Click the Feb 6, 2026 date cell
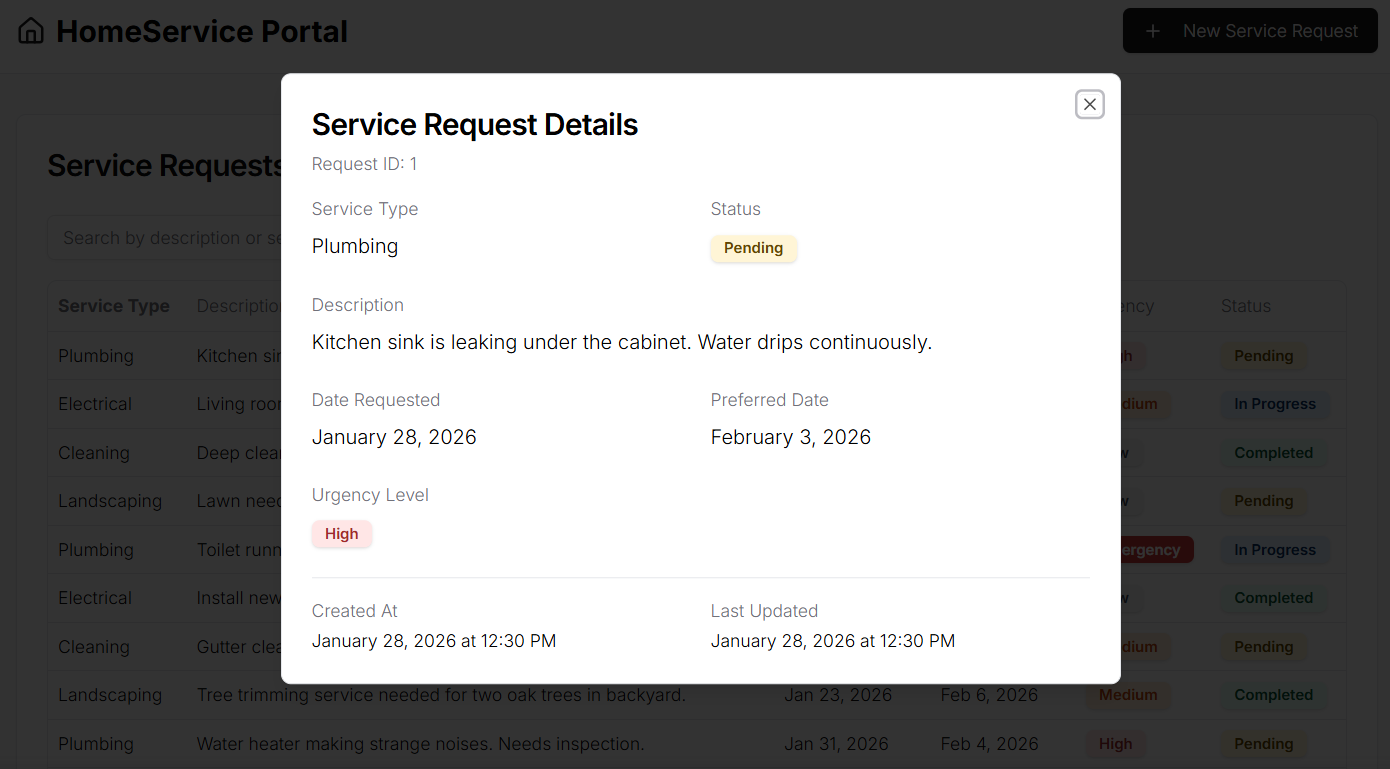Screen dimensions: 1390x769 click(x=989, y=695)
